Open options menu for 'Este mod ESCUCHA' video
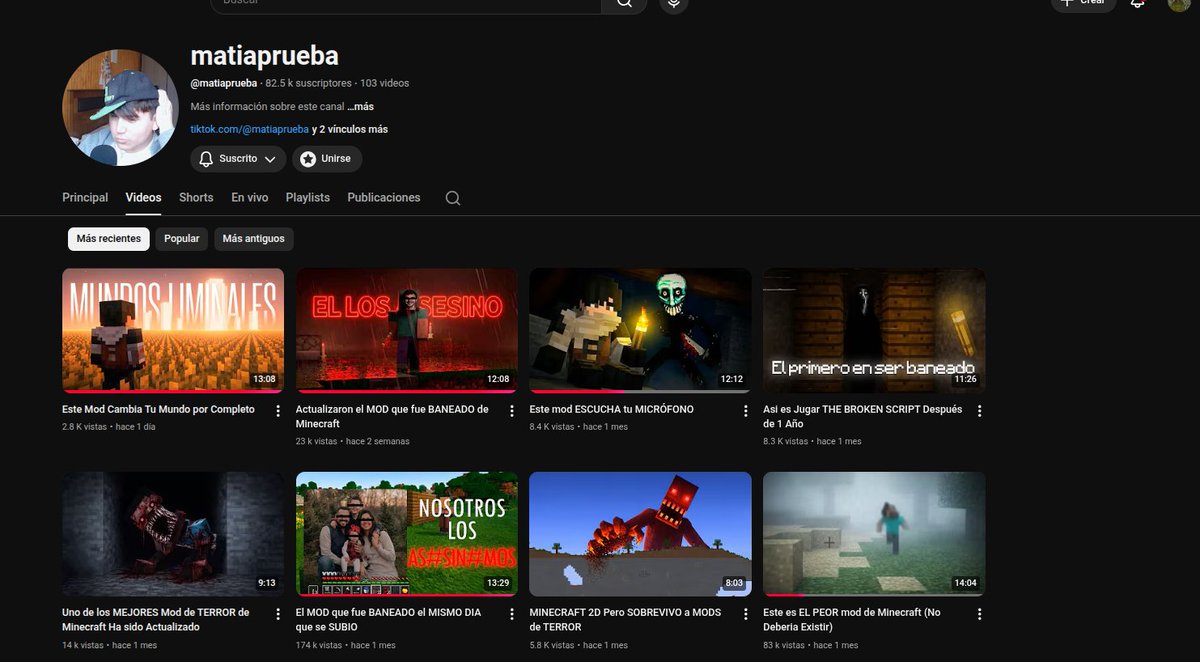The height and width of the screenshot is (662, 1200). click(745, 411)
